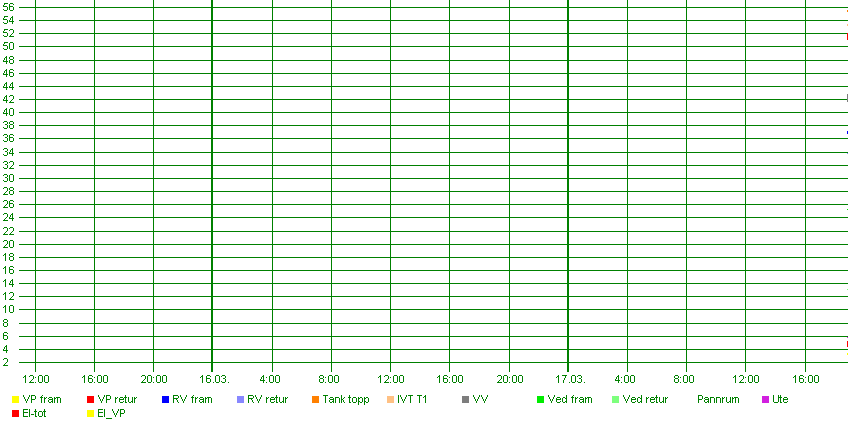The width and height of the screenshot is (848, 426).
Task: Select the 'Ved retur' legend label
Action: pos(645,400)
